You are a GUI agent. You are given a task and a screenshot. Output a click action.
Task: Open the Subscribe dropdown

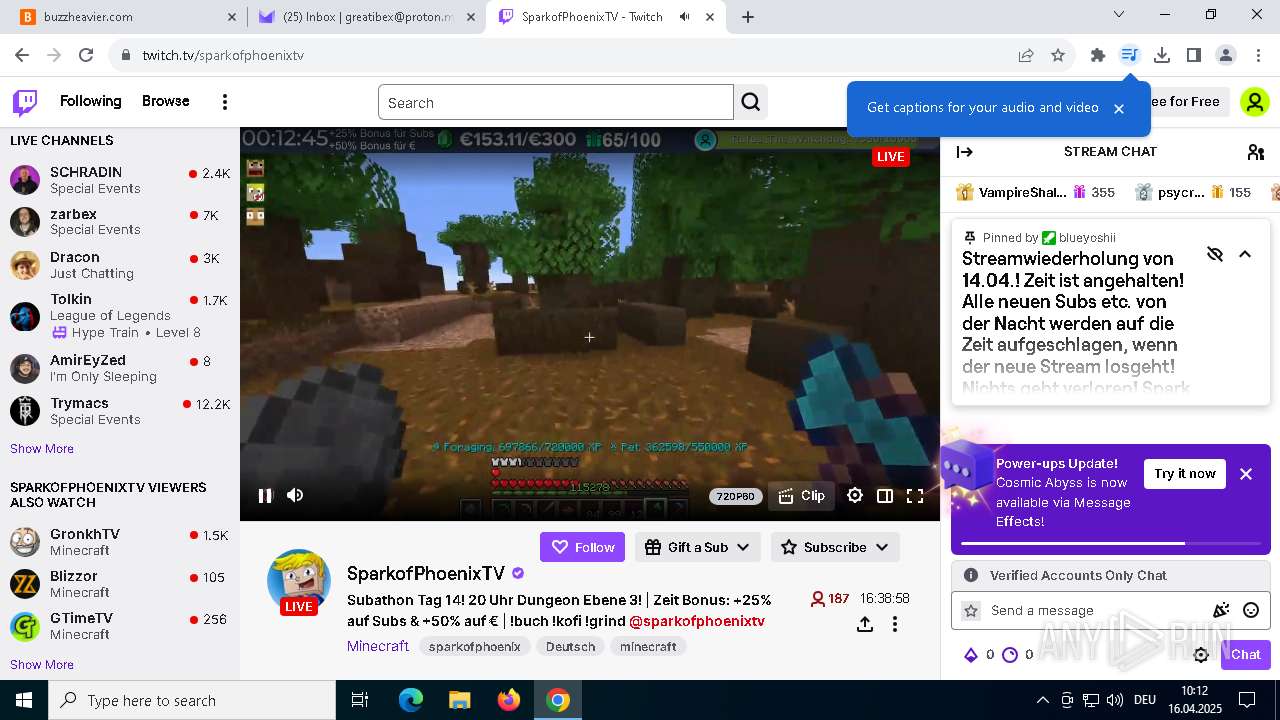point(835,547)
